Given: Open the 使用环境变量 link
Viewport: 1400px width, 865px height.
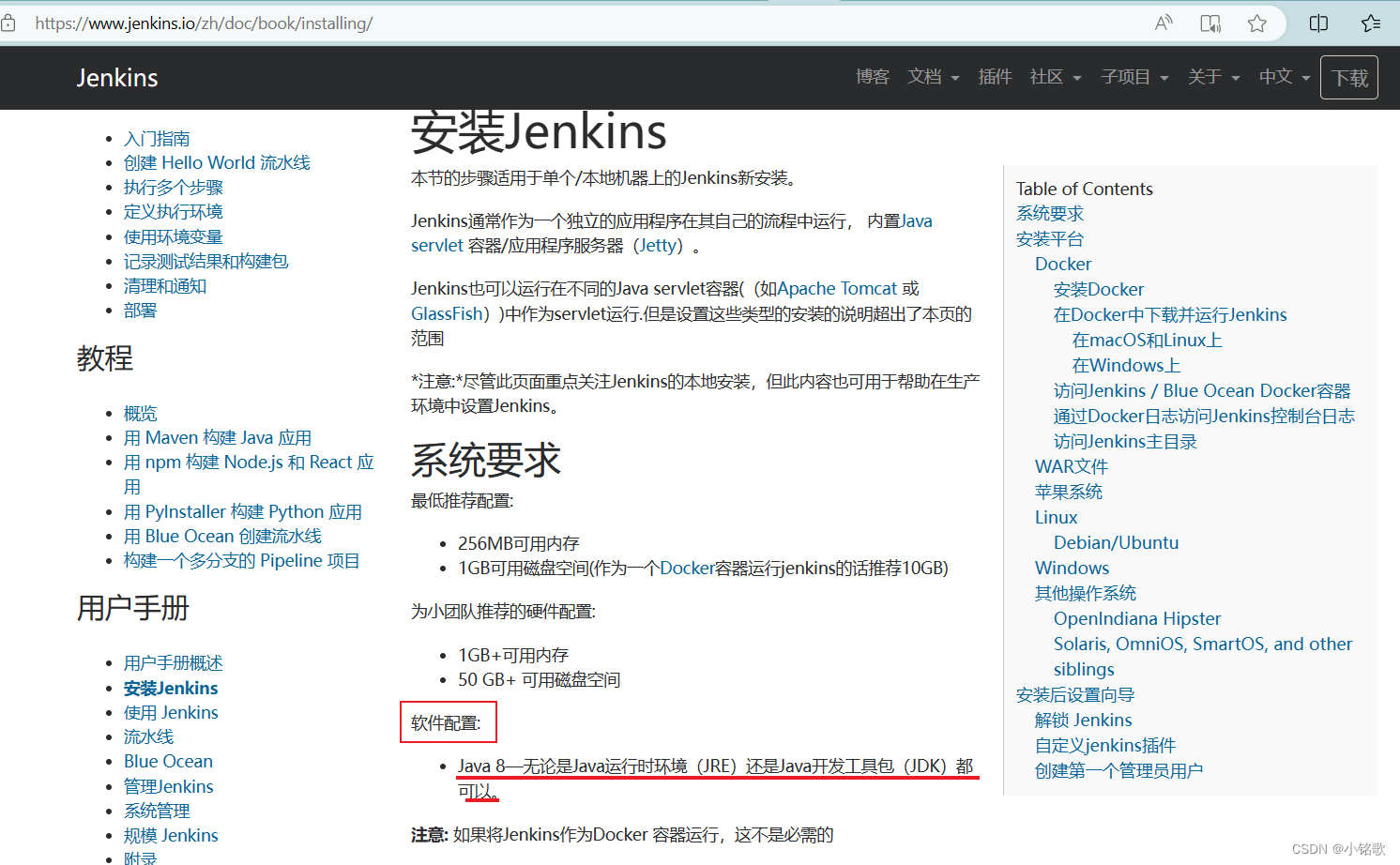Looking at the screenshot, I should tap(174, 237).
